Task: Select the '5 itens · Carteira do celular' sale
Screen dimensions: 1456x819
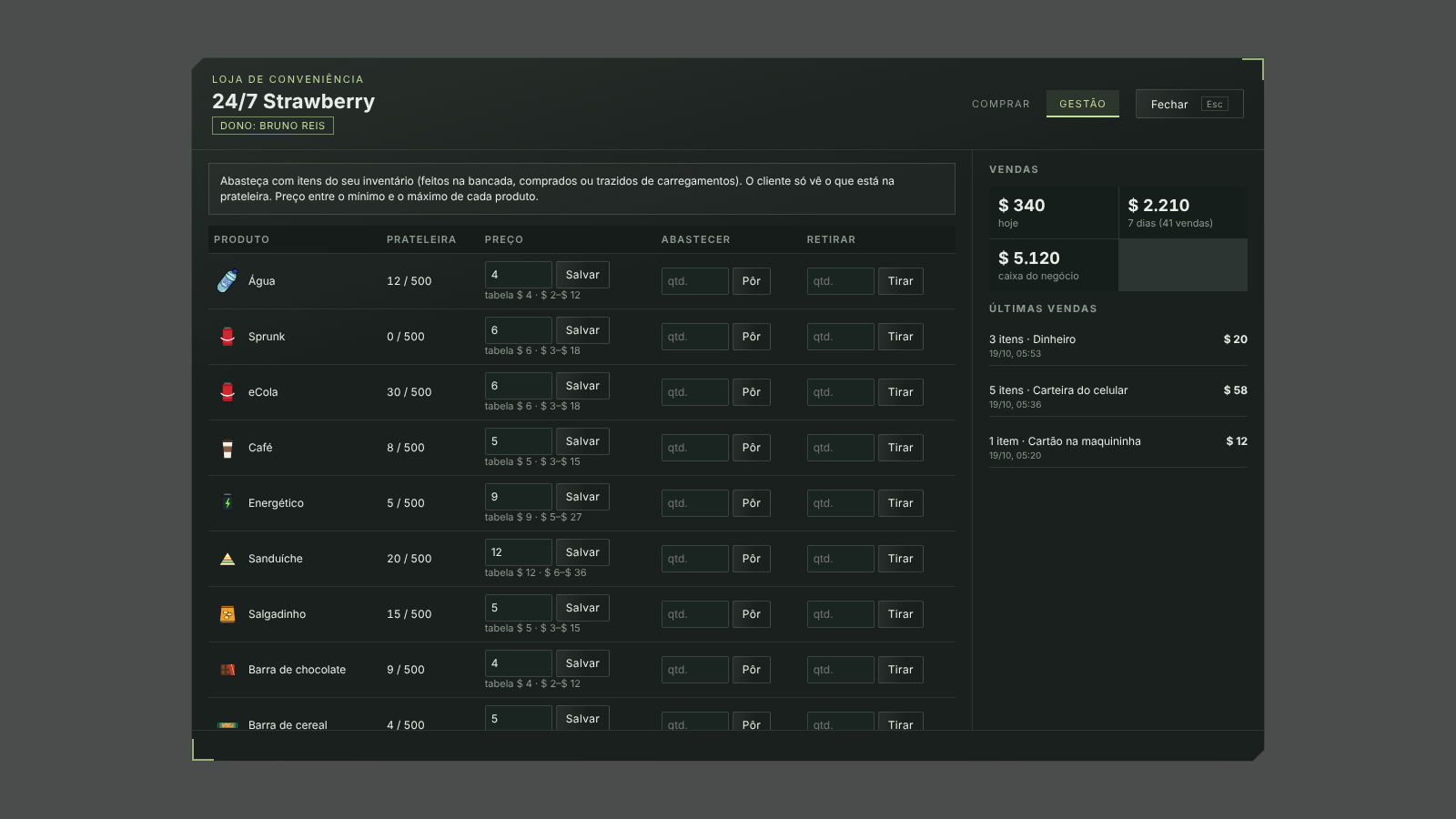Action: [x=1118, y=396]
